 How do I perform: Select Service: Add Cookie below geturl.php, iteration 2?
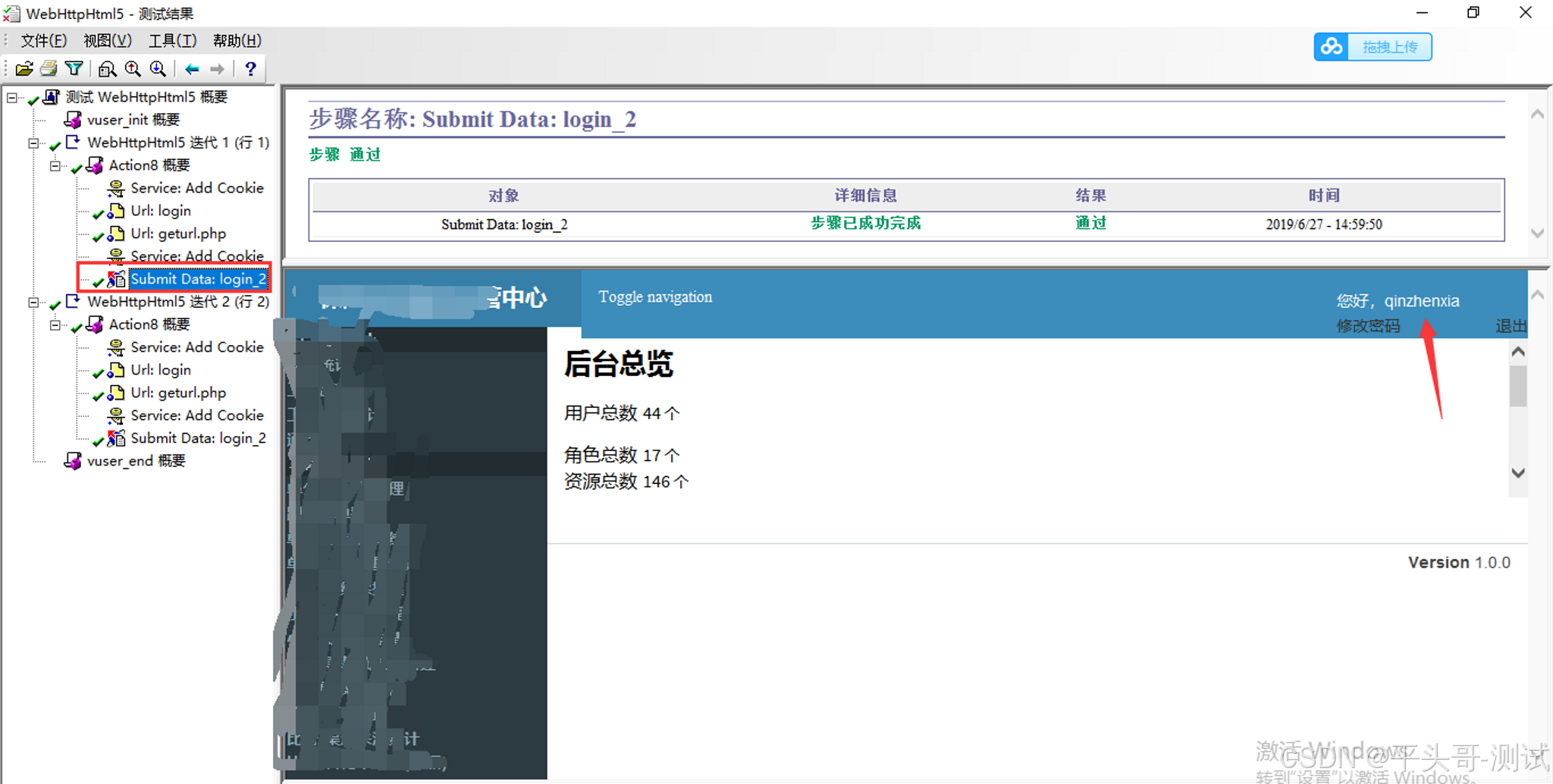coord(197,416)
